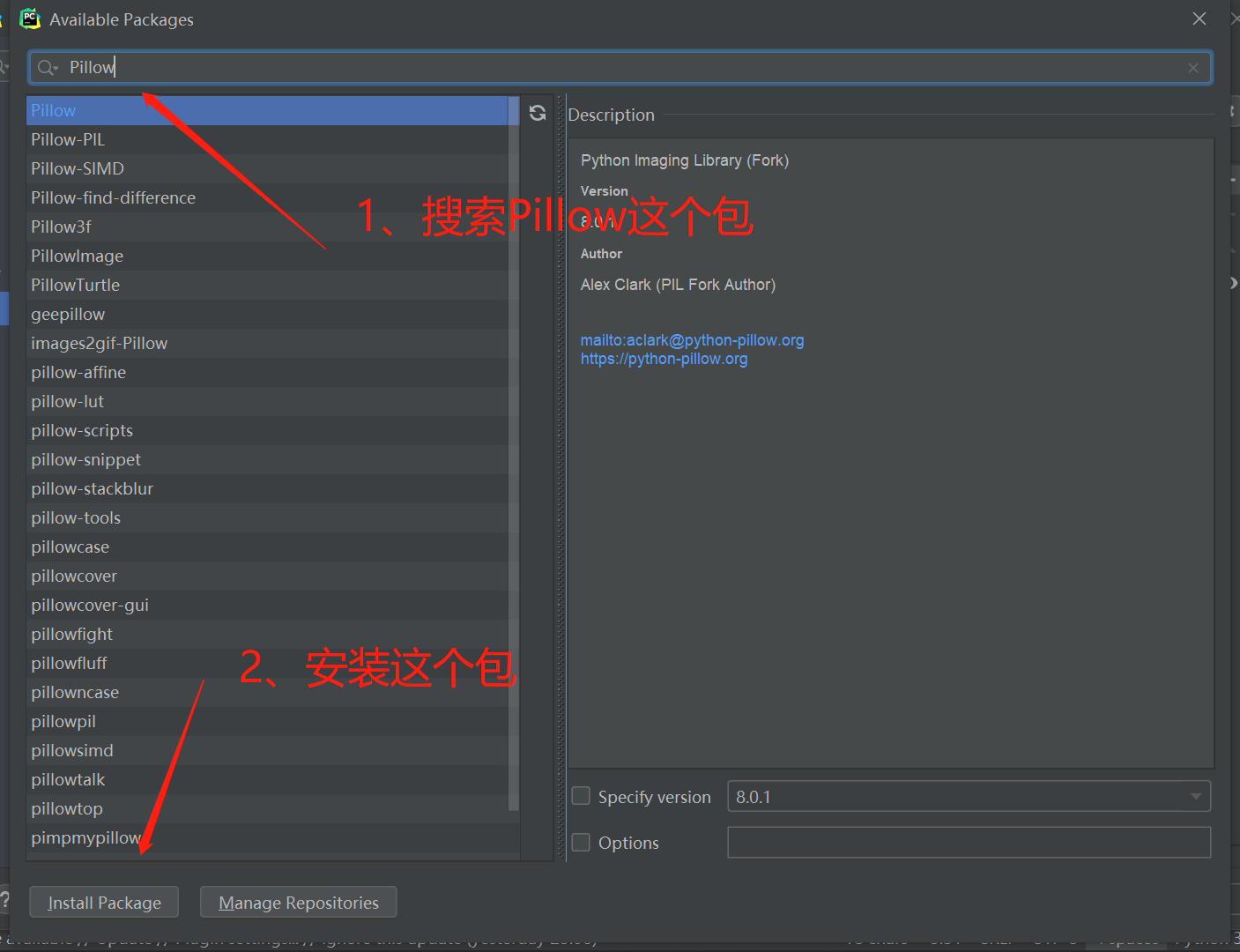Open help using the question mark icon
Viewport: 1240px width, 952px height.
click(x=6, y=901)
